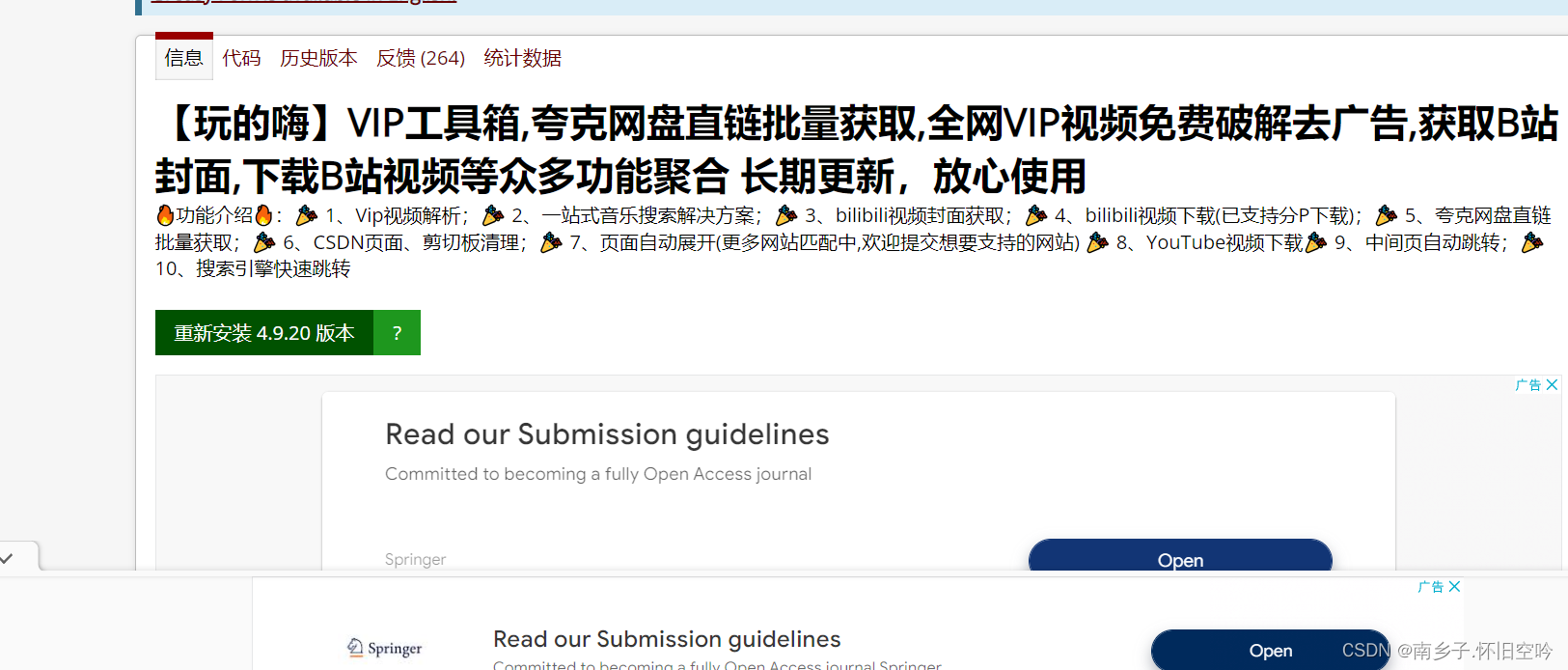Click 重新安装 4.9.20 版本 button
The width and height of the screenshot is (1568, 670).
pyautogui.click(x=264, y=333)
